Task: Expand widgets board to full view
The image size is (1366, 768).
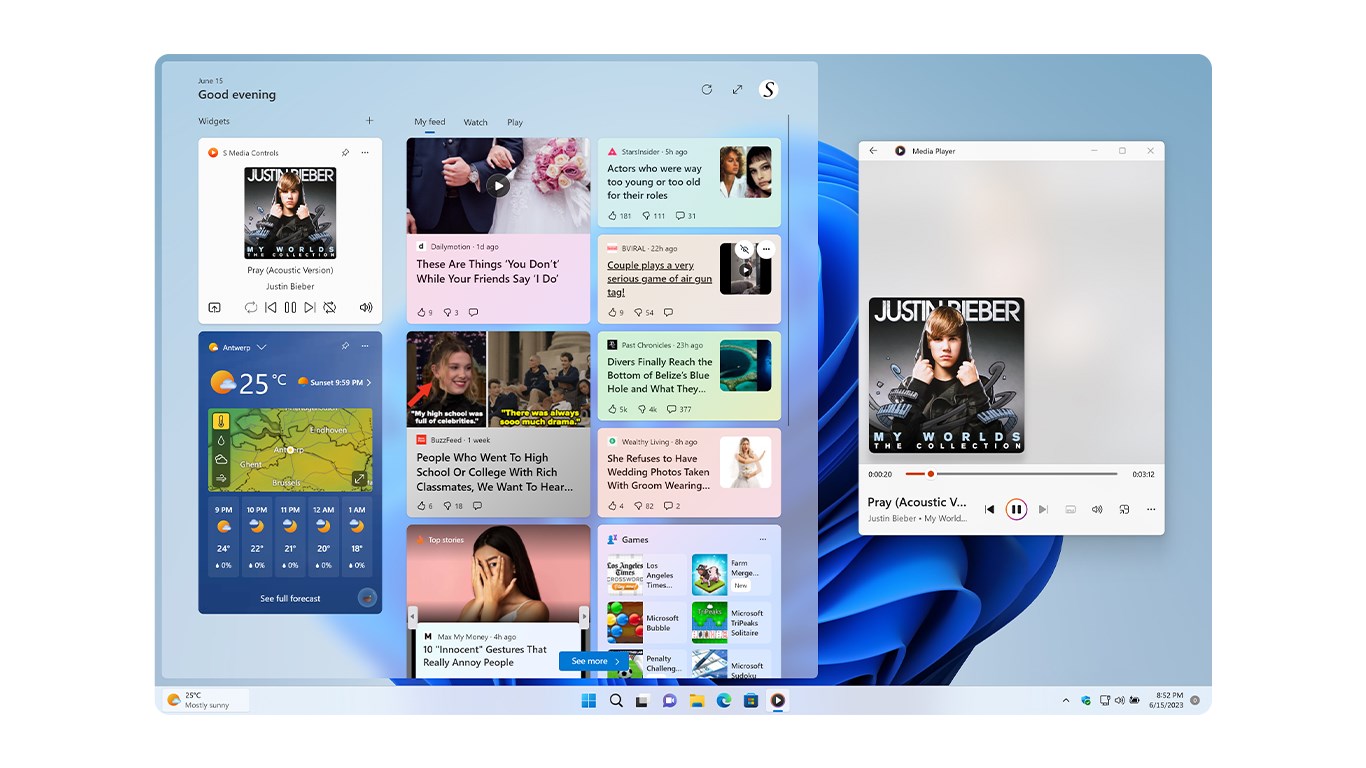Action: tap(737, 89)
